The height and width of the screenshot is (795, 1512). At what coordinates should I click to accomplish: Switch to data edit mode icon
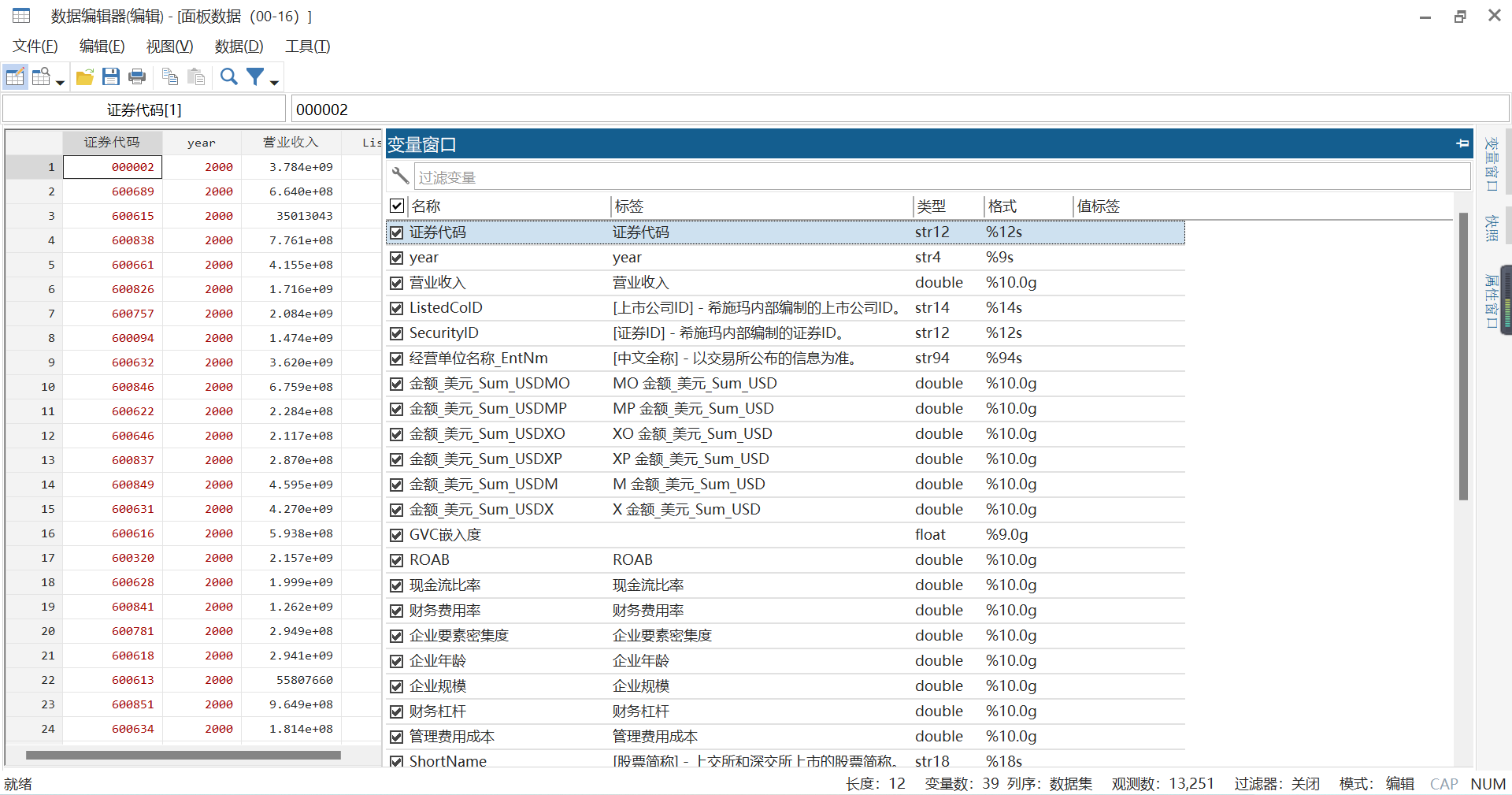point(14,76)
